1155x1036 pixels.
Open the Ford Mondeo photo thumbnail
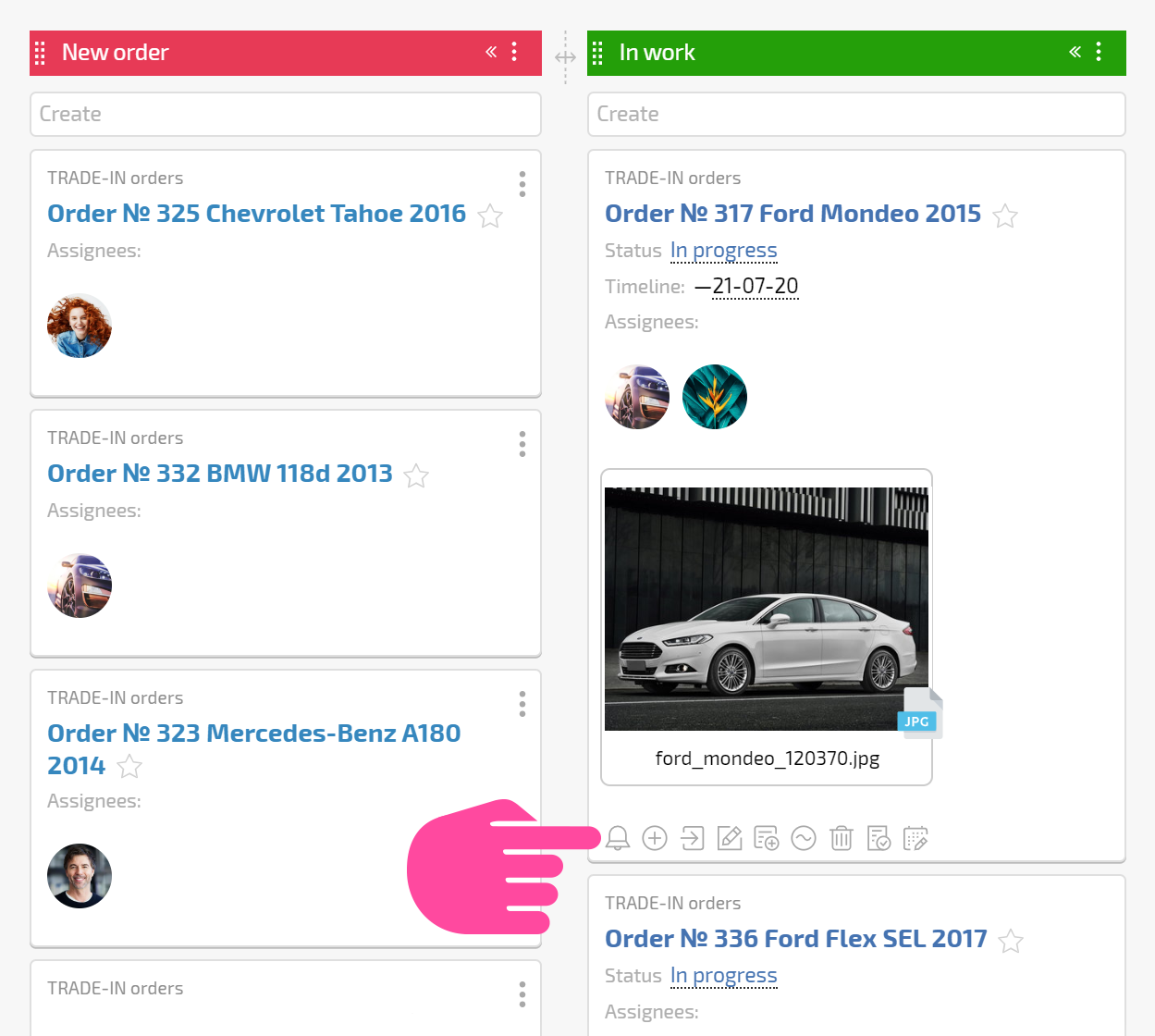coord(767,609)
